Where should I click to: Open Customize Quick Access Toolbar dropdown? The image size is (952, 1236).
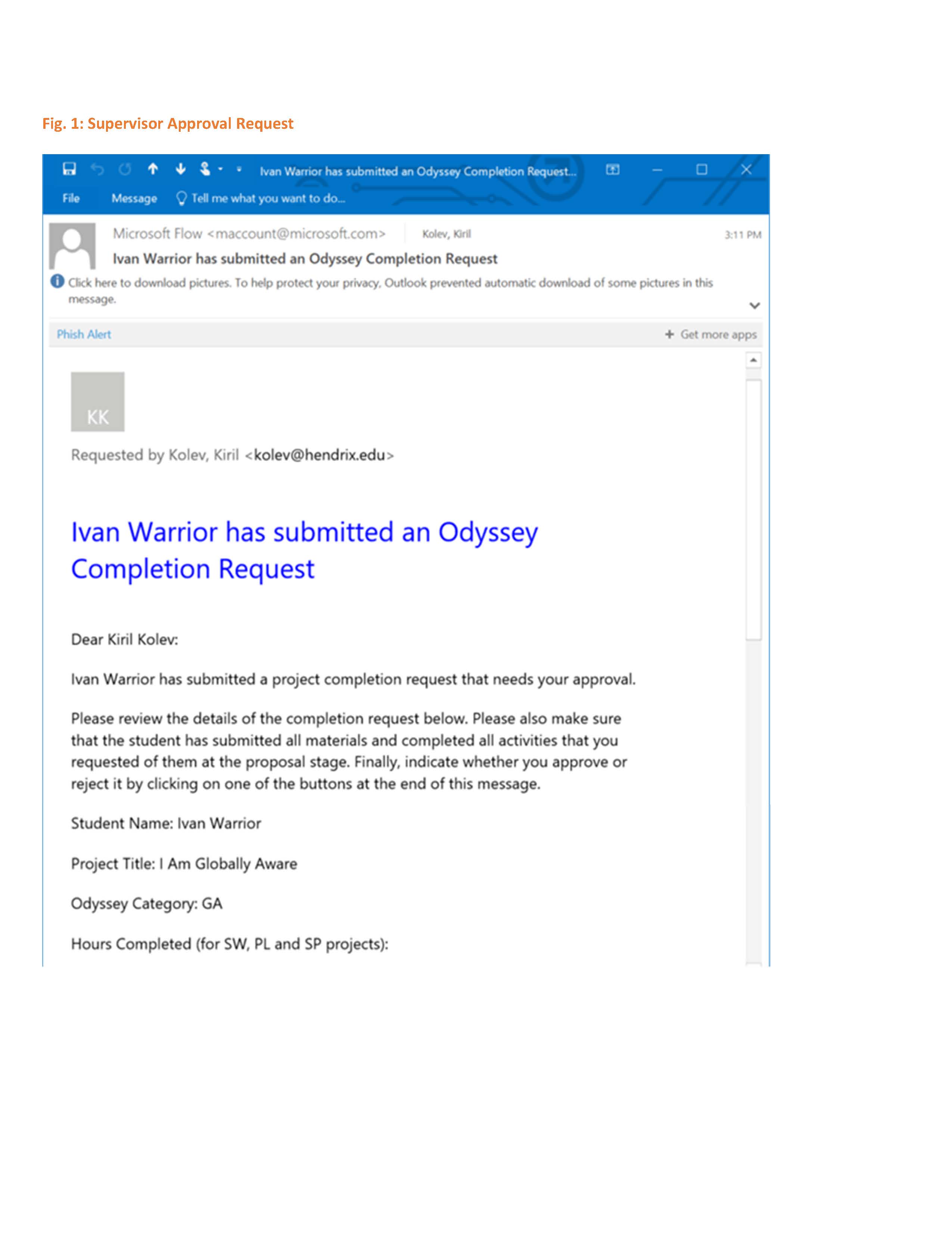(239, 169)
